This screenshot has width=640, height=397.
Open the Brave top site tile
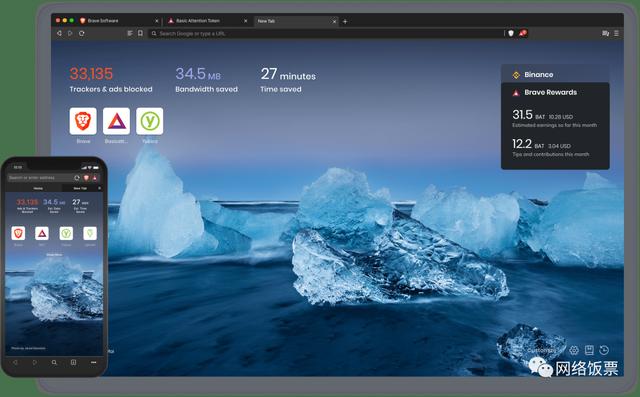click(x=83, y=121)
